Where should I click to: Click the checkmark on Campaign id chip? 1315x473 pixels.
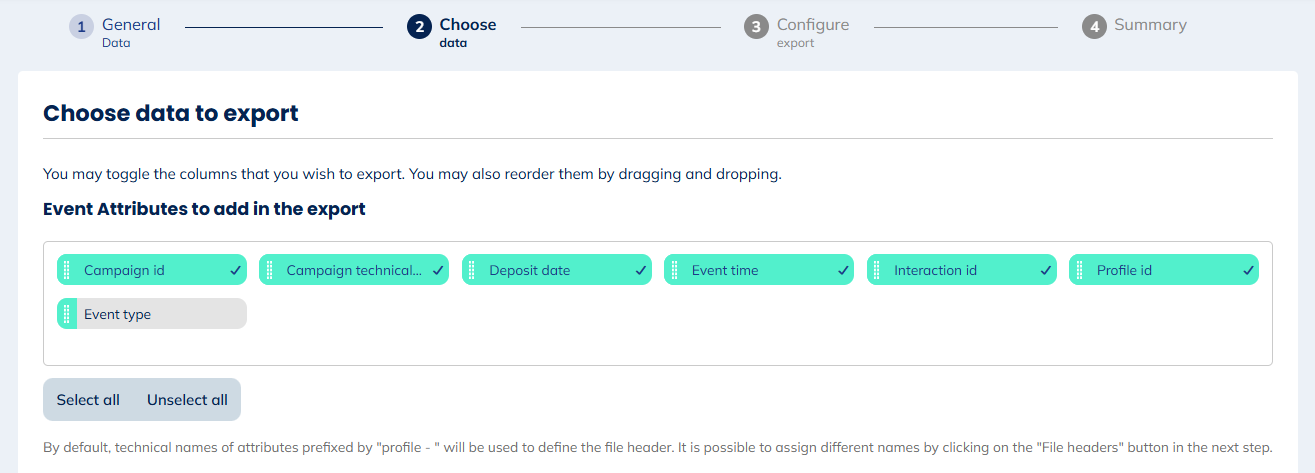click(235, 270)
